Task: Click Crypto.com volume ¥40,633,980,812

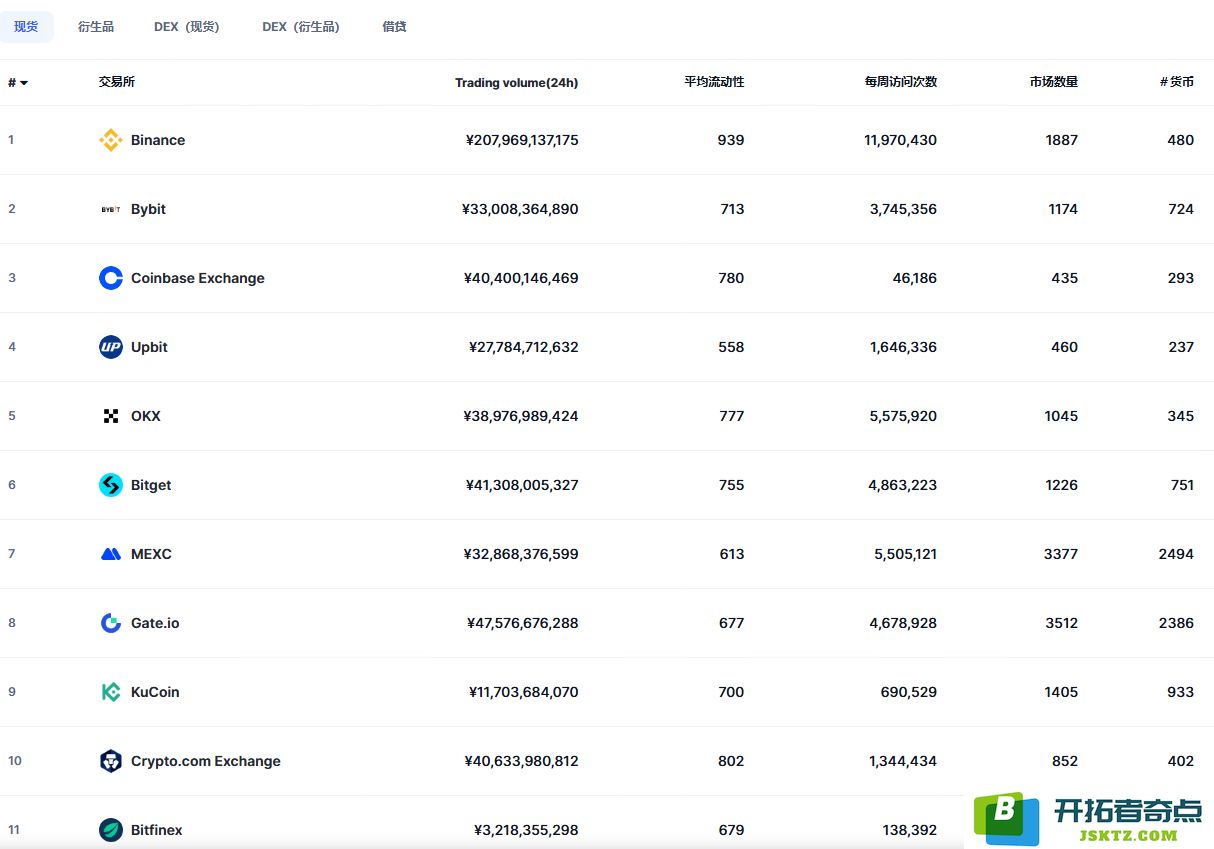Action: coord(522,761)
